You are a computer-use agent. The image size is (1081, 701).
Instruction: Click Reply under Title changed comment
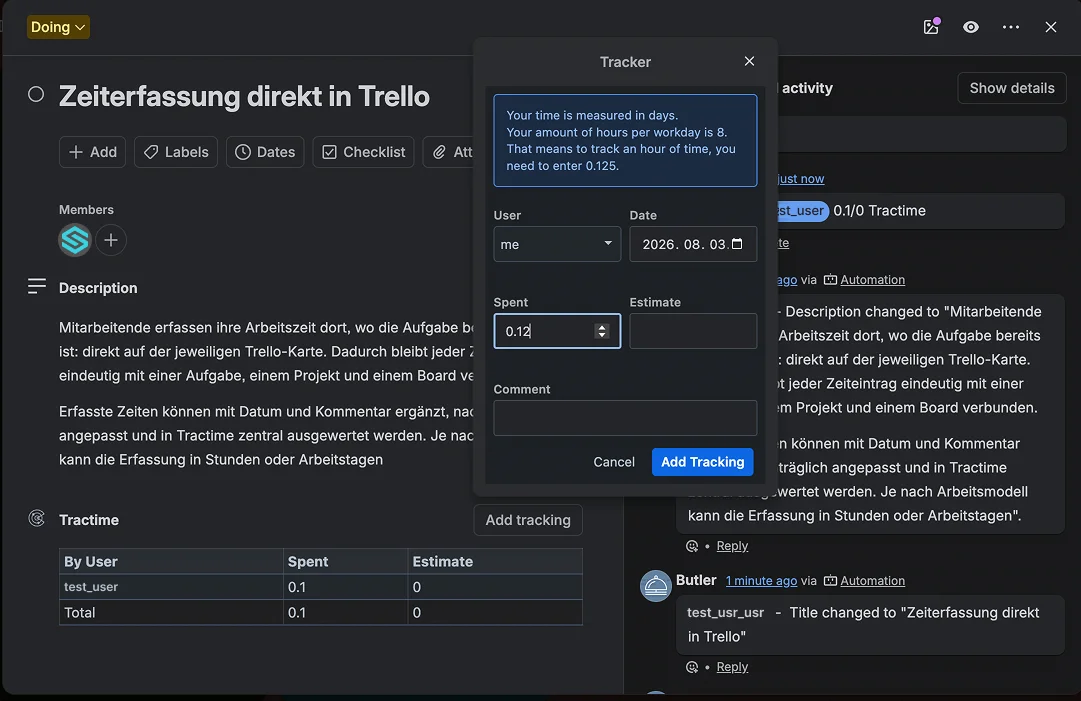click(x=731, y=667)
